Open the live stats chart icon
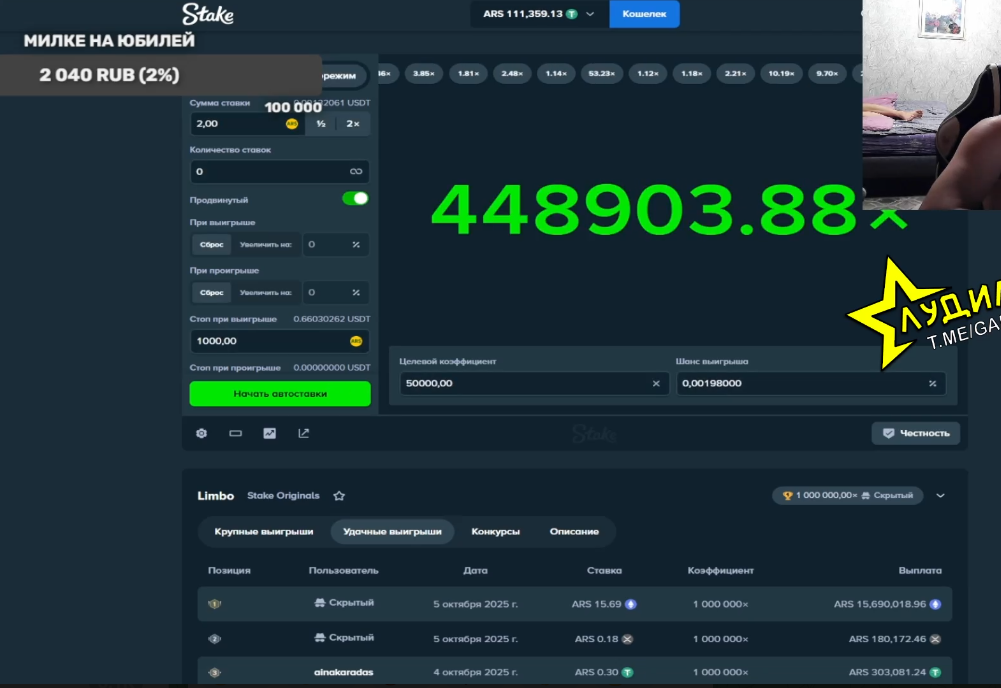This screenshot has width=1001, height=688. coord(269,433)
